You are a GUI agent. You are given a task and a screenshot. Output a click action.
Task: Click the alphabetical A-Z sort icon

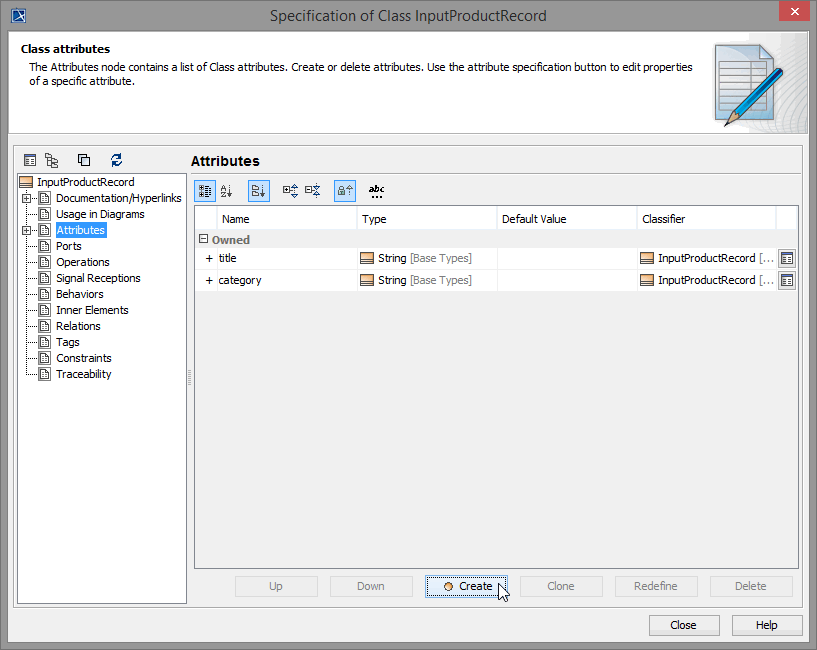coord(226,190)
